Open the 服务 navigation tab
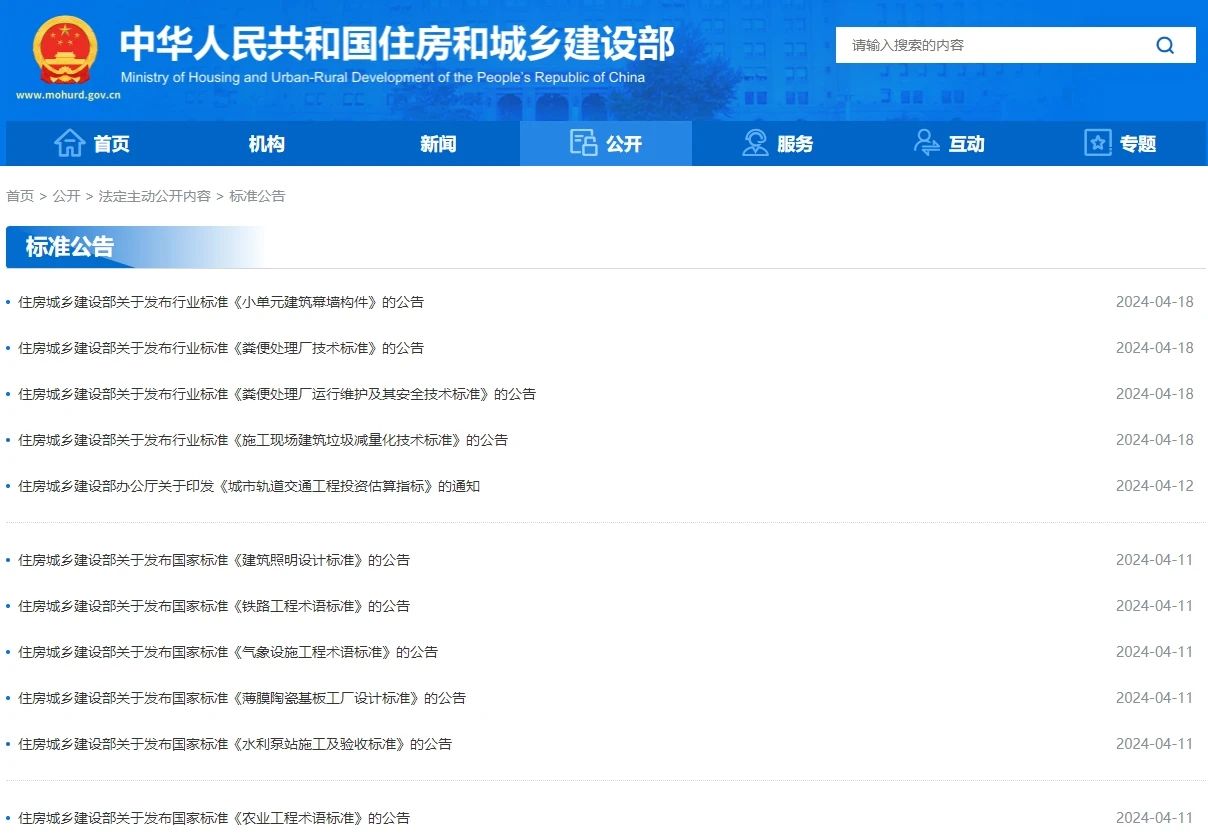1208x840 pixels. click(778, 143)
